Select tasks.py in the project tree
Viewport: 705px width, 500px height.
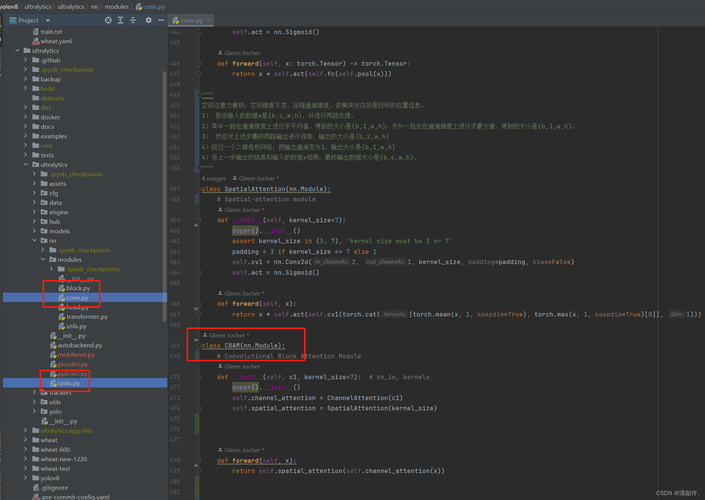point(69,383)
